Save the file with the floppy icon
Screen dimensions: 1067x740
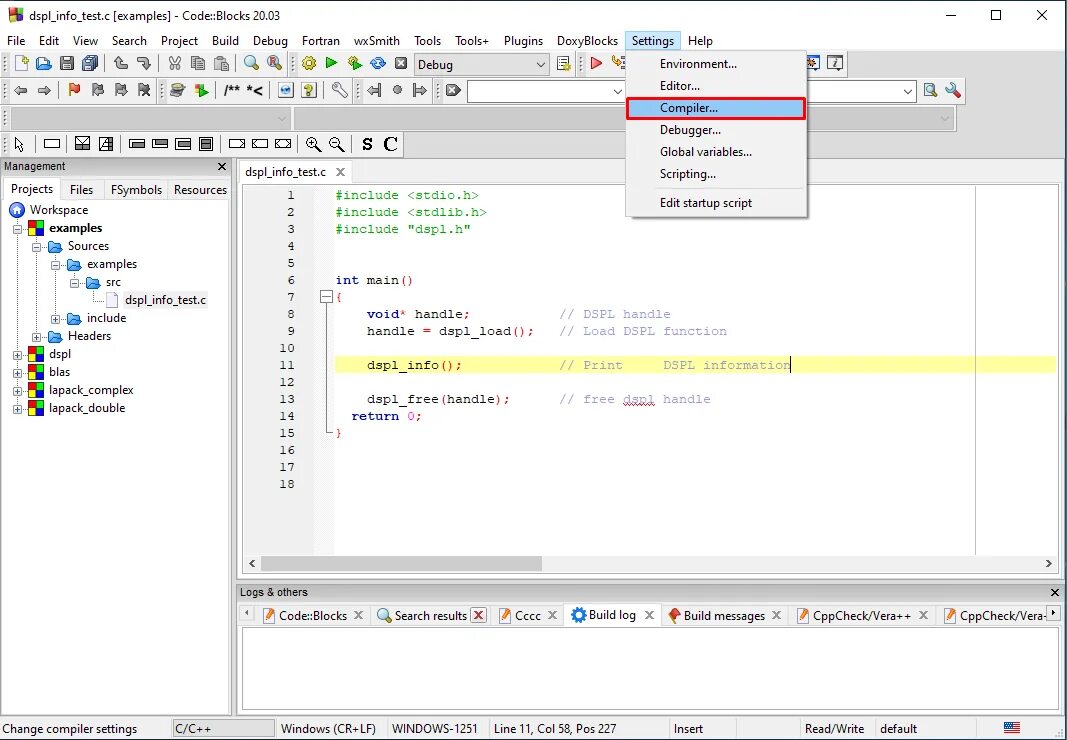pos(67,63)
